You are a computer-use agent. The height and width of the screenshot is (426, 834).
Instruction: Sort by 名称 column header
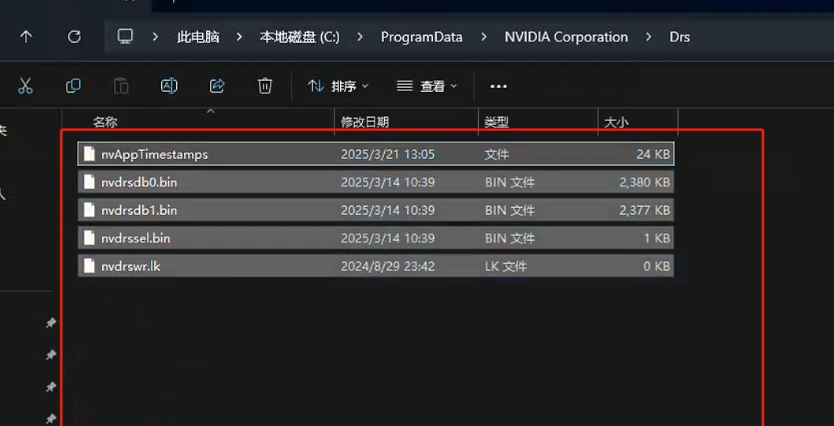[105, 122]
